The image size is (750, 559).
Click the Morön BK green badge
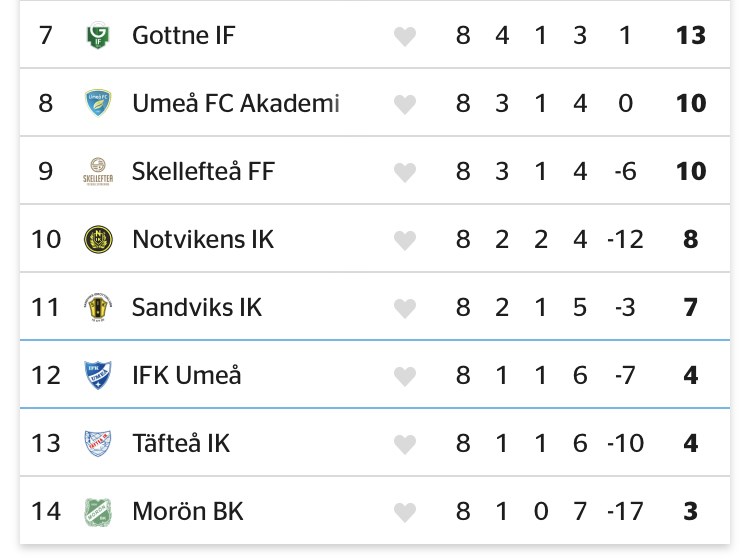pyautogui.click(x=98, y=512)
